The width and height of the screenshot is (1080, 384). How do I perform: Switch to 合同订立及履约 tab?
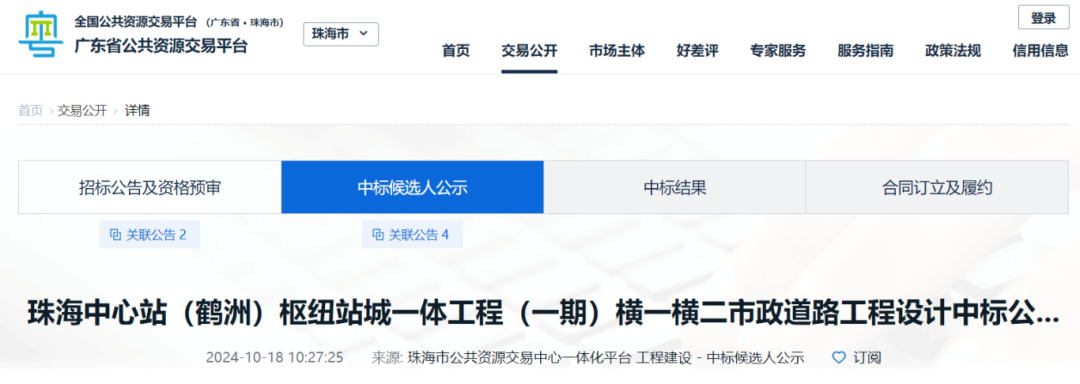(937, 187)
